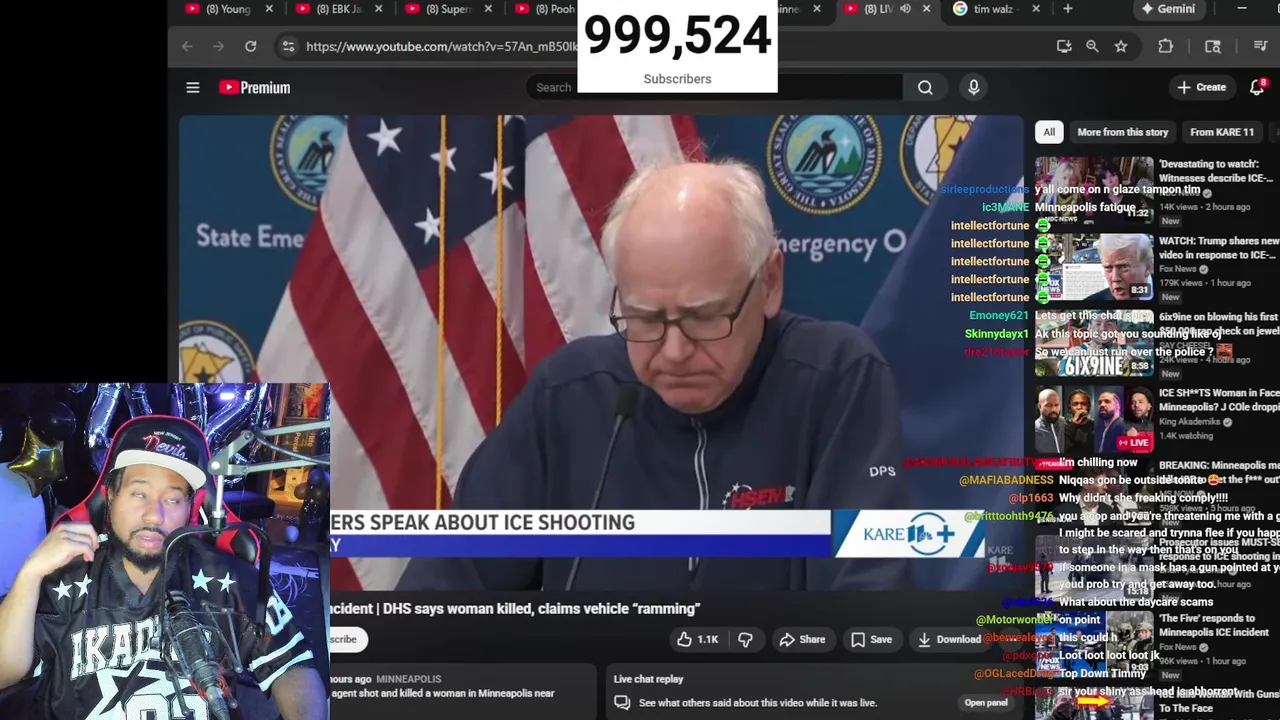Image resolution: width=1280 pixels, height=720 pixels.
Task: Click the browser URL address bar
Action: (440, 46)
